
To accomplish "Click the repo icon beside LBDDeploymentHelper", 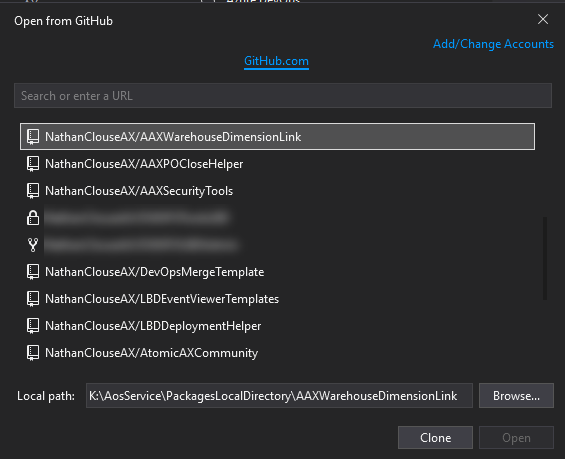I will click(x=33, y=326).
